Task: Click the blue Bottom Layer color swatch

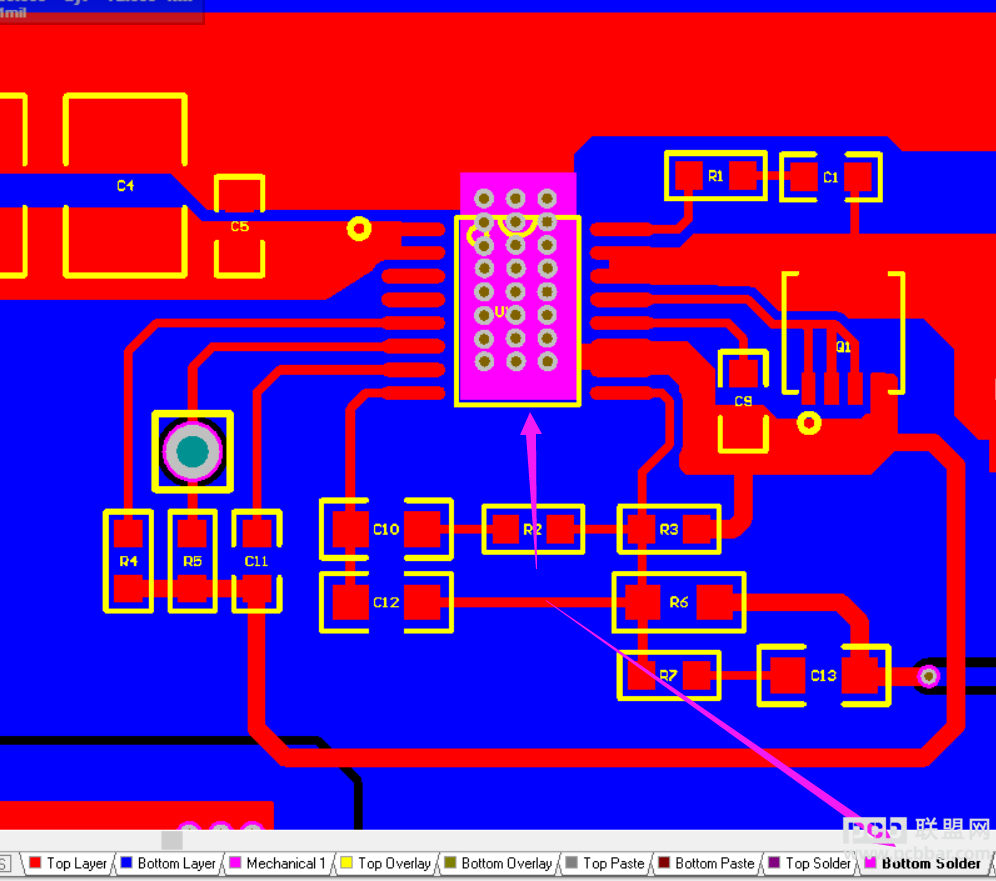Action: [x=126, y=863]
